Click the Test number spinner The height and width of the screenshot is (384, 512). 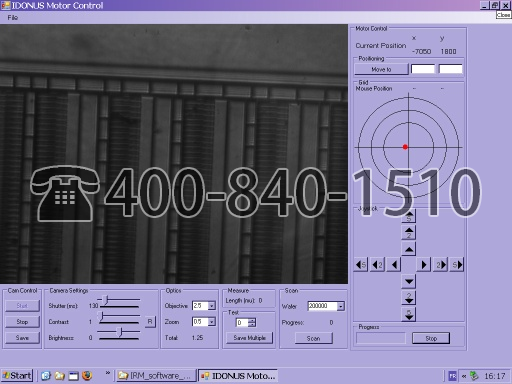coord(246,322)
